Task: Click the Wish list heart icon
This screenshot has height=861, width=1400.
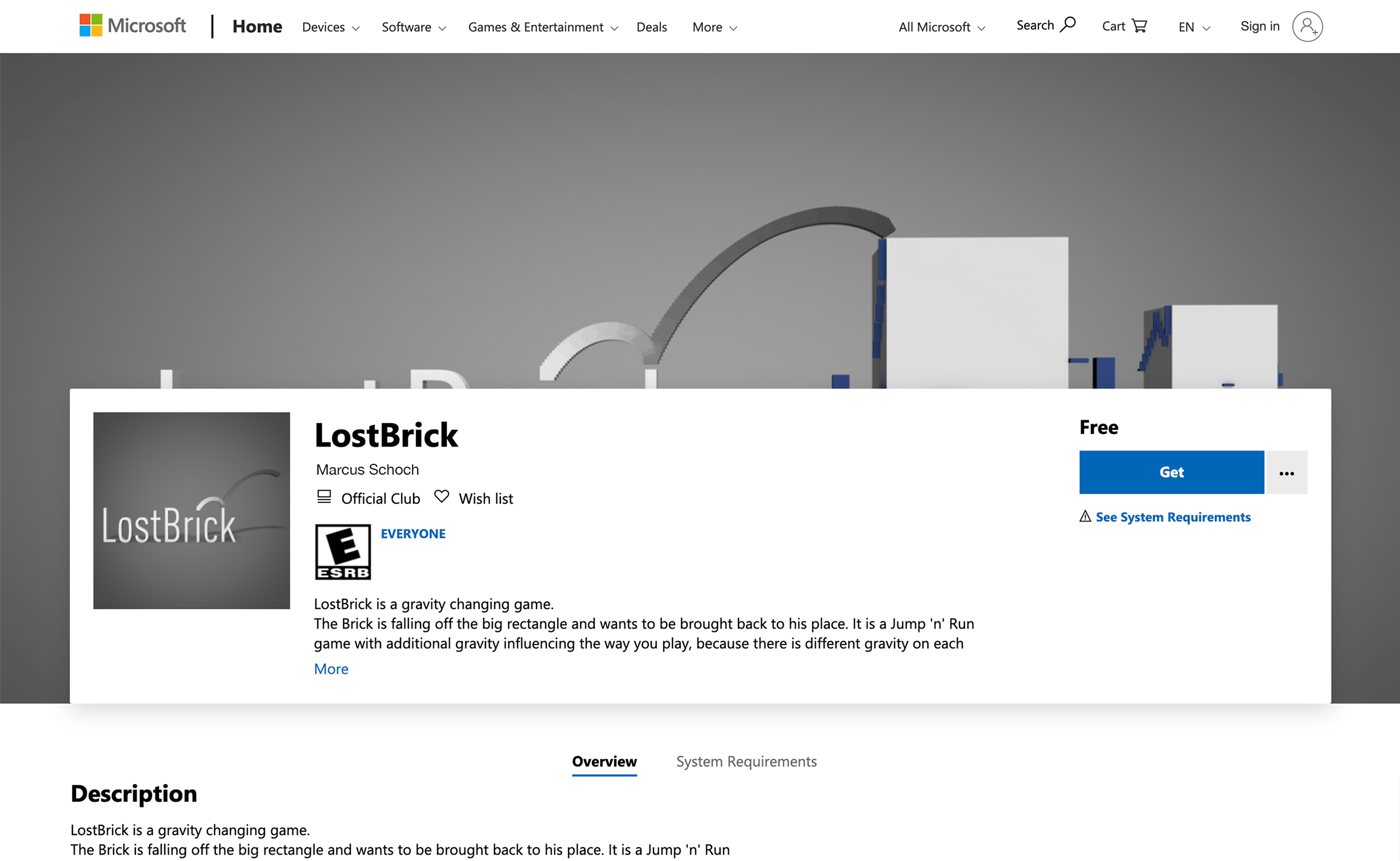Action: tap(441, 497)
